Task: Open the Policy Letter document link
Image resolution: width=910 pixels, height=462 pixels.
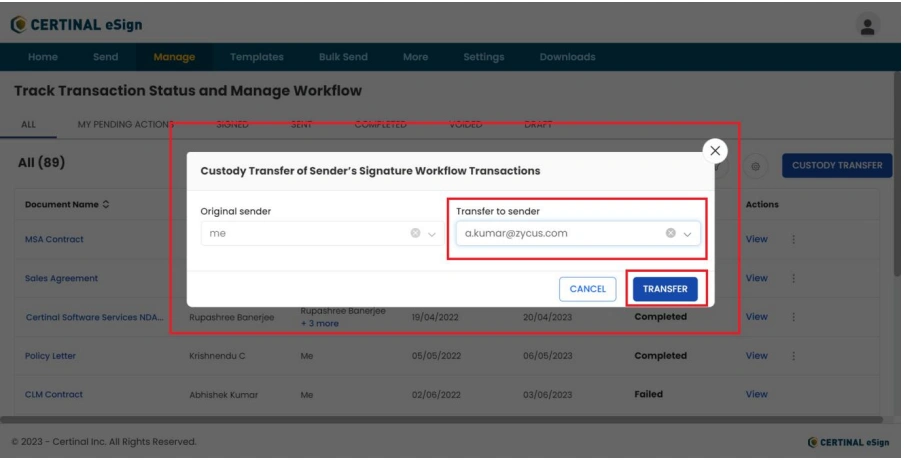Action: click(50, 356)
